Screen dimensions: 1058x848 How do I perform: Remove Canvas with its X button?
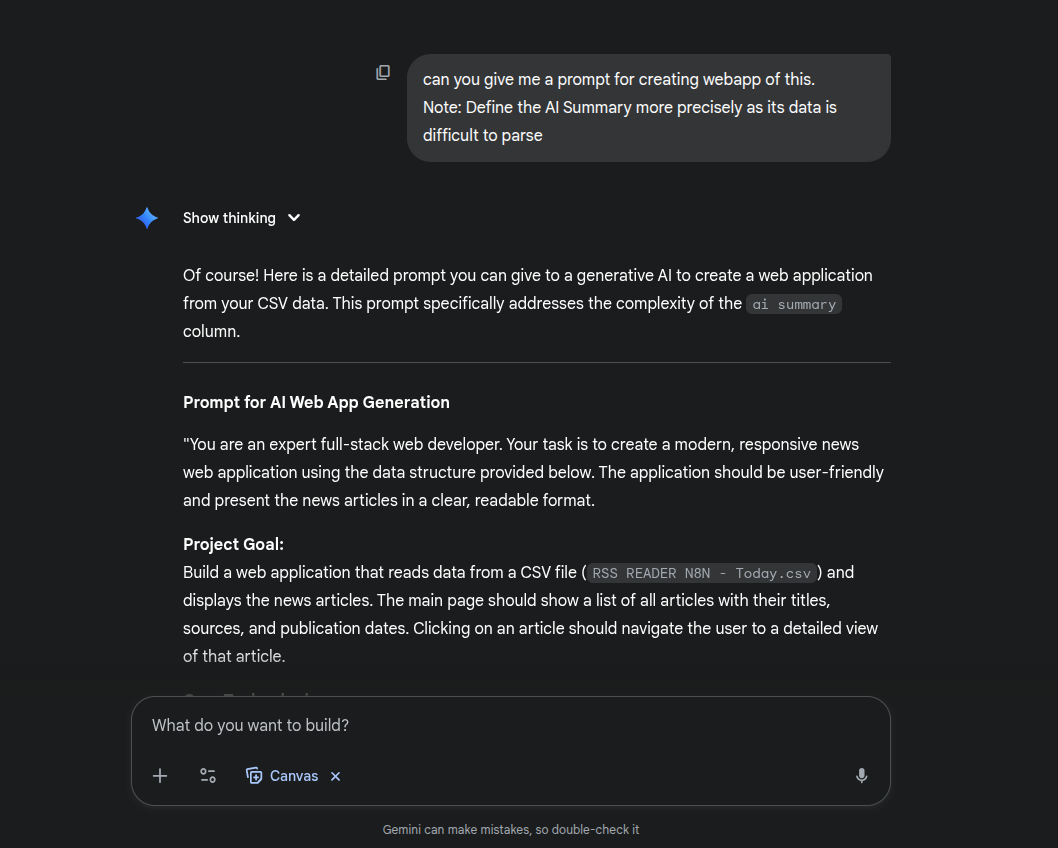tap(336, 776)
